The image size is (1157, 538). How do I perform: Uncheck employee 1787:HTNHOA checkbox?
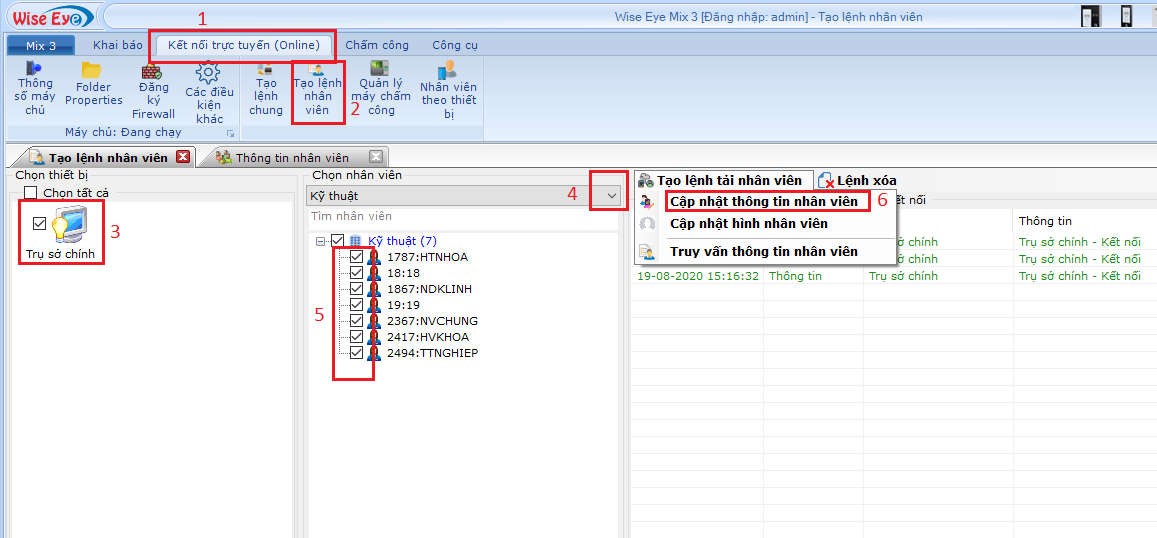(x=356, y=257)
